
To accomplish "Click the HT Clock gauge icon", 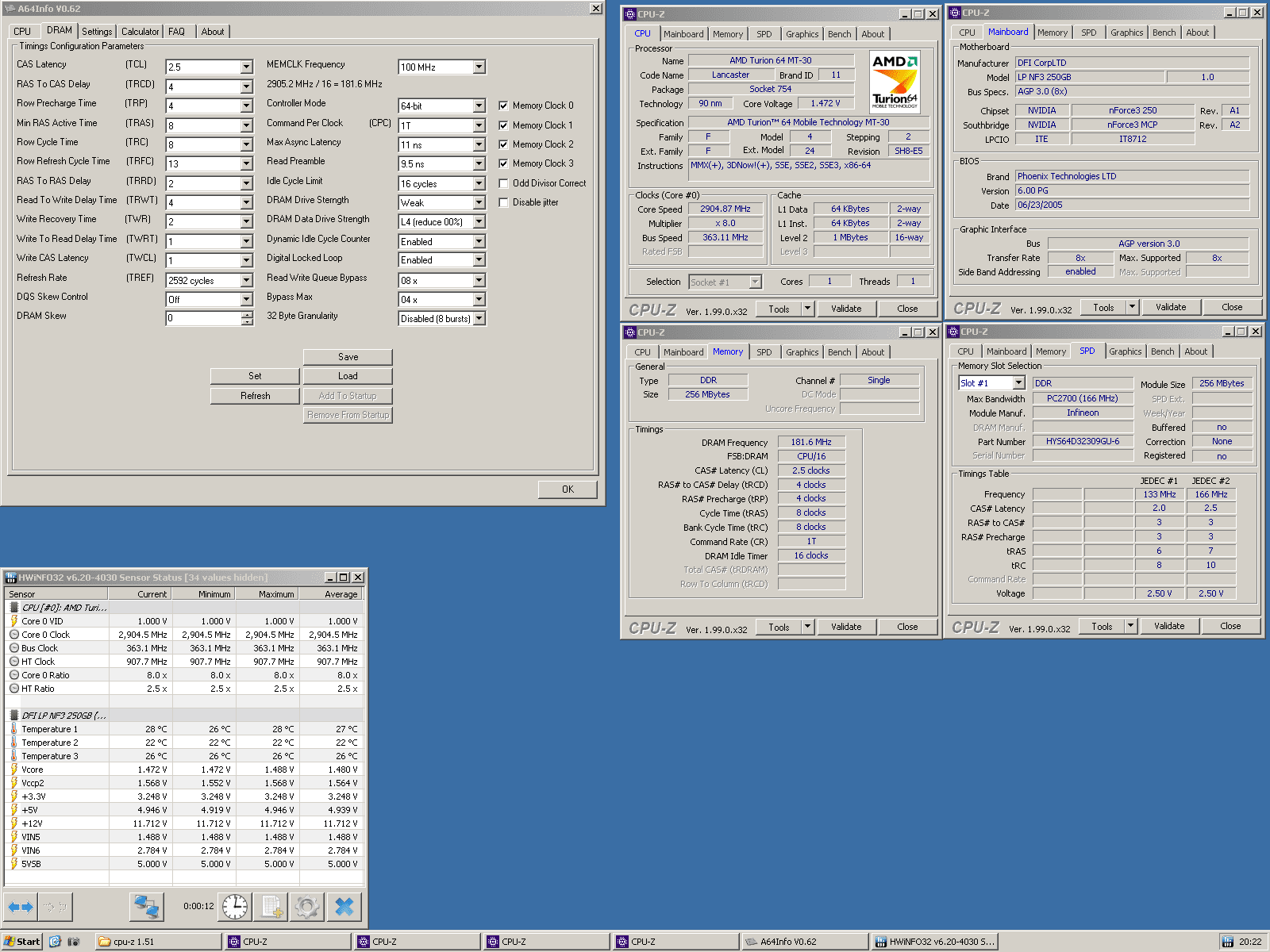I will click(14, 662).
